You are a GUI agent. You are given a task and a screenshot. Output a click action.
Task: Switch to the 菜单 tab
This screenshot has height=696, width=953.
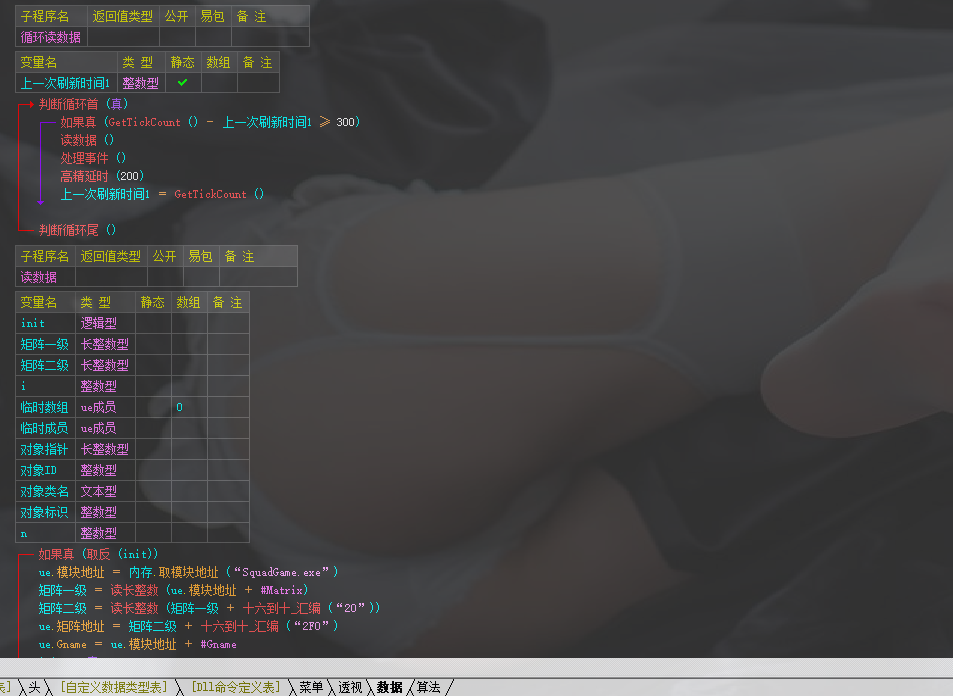(311, 687)
